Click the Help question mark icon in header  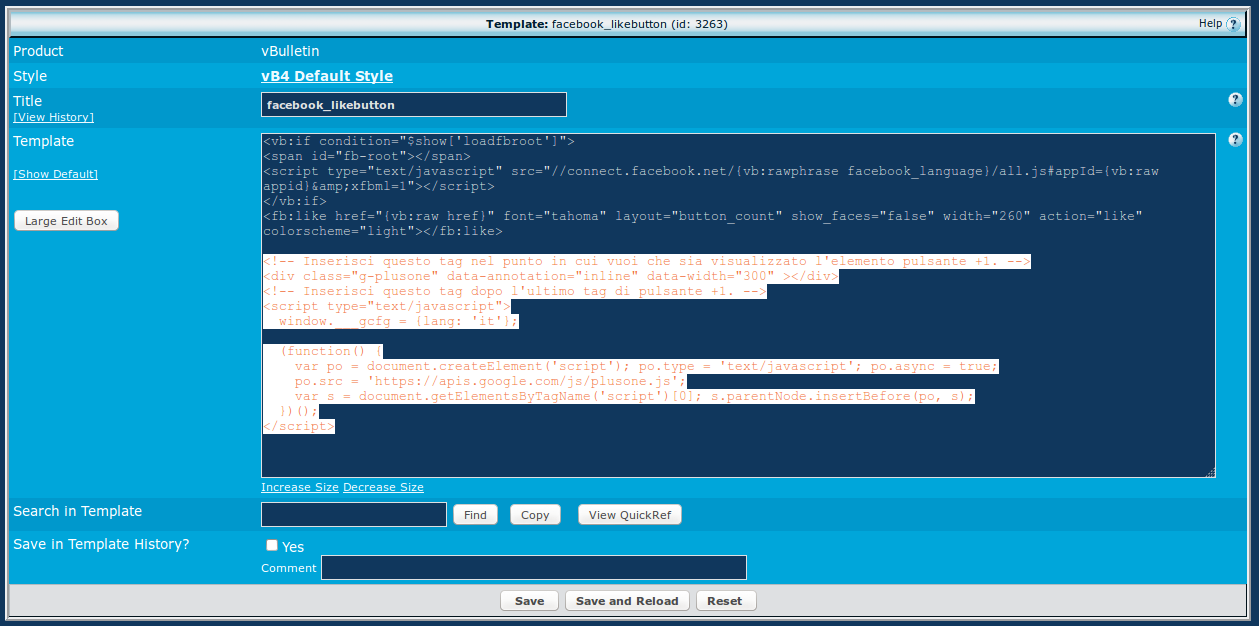pyautogui.click(x=1232, y=24)
